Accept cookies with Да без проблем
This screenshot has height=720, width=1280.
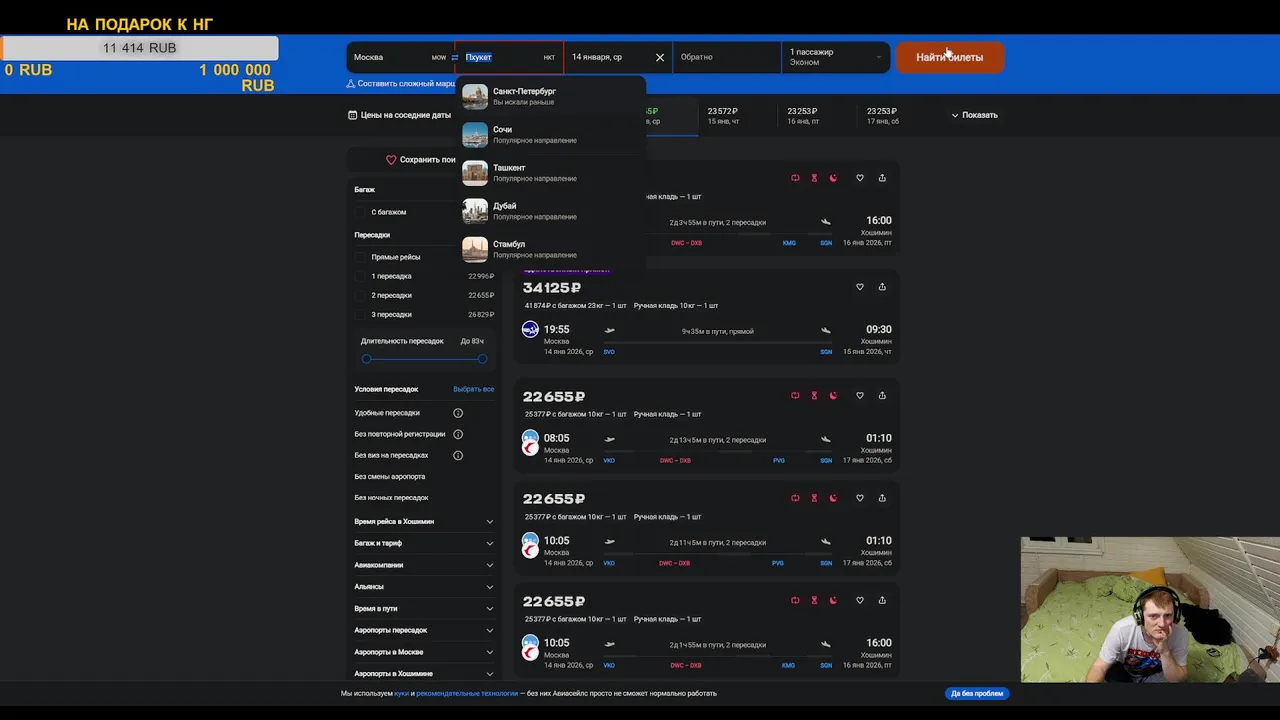coord(977,693)
